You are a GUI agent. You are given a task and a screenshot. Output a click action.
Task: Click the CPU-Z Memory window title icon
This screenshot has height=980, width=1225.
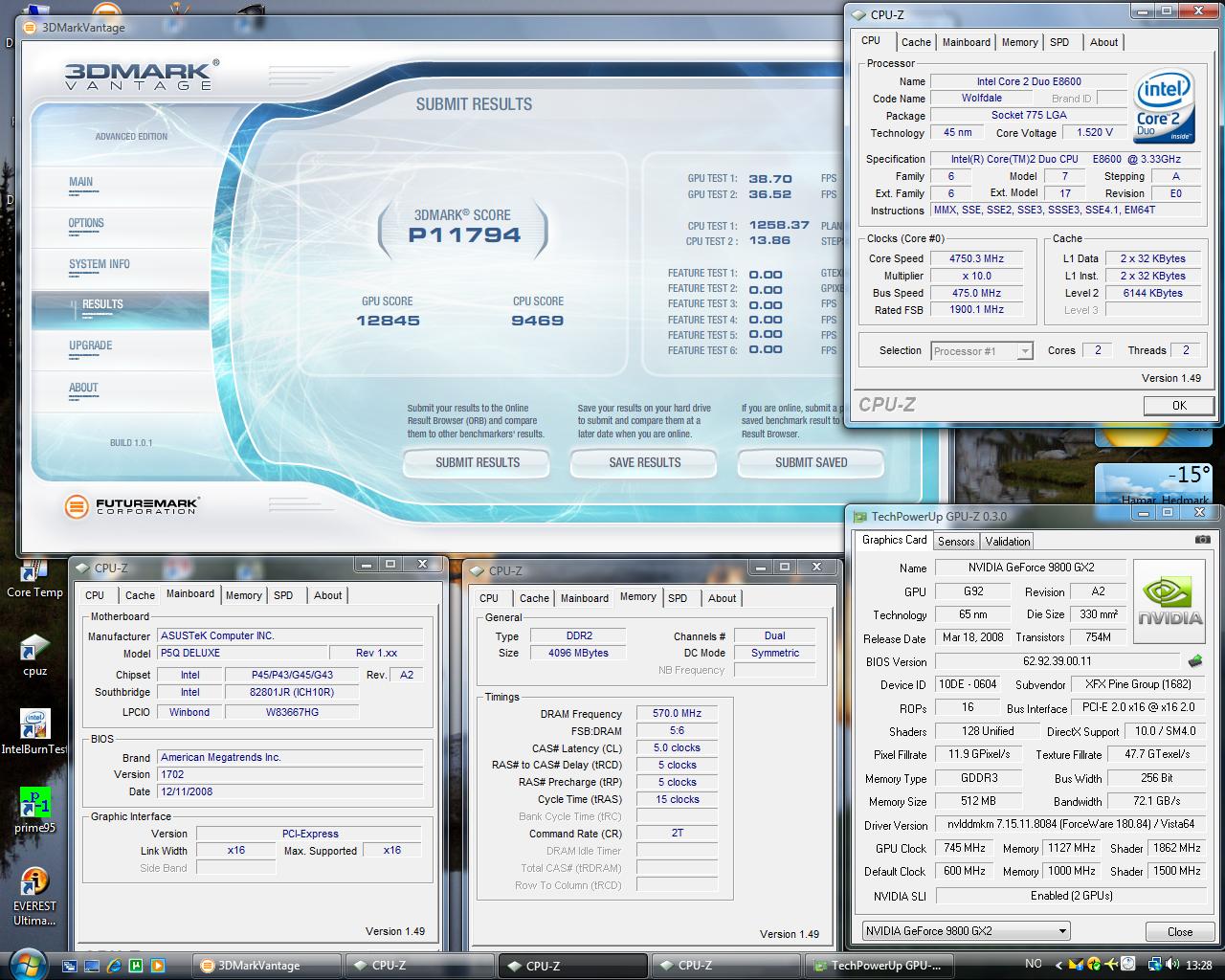pyautogui.click(x=478, y=570)
